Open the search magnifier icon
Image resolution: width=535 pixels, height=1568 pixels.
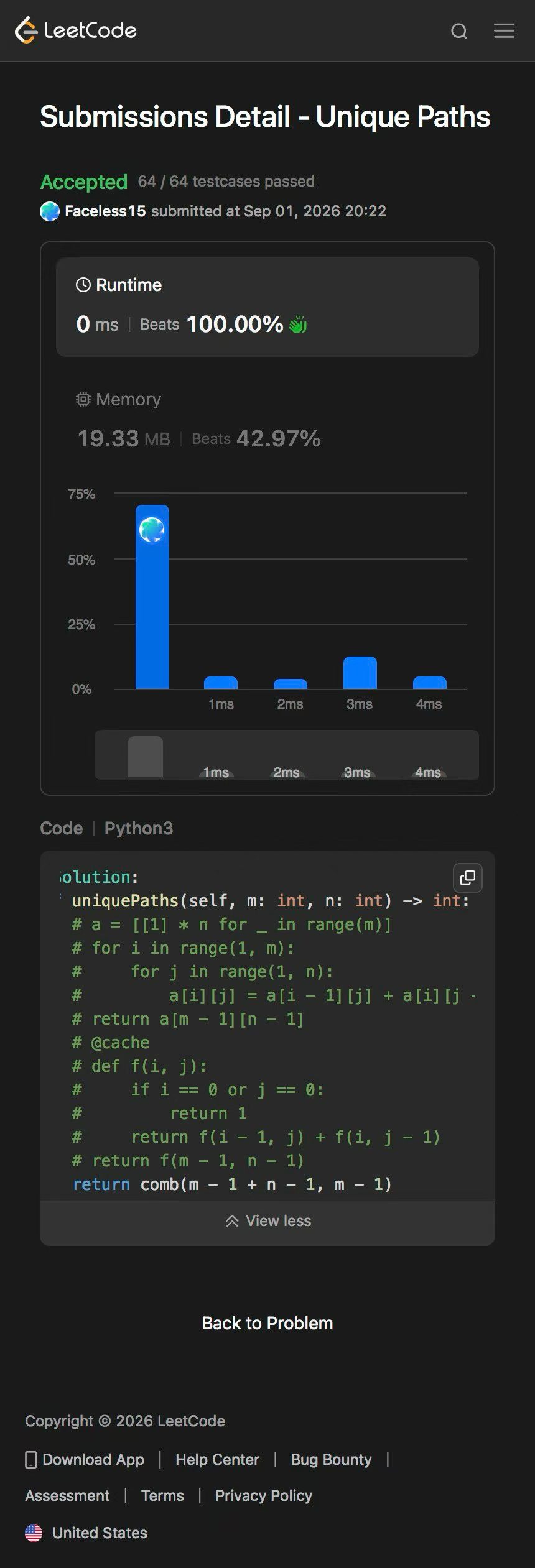click(459, 31)
